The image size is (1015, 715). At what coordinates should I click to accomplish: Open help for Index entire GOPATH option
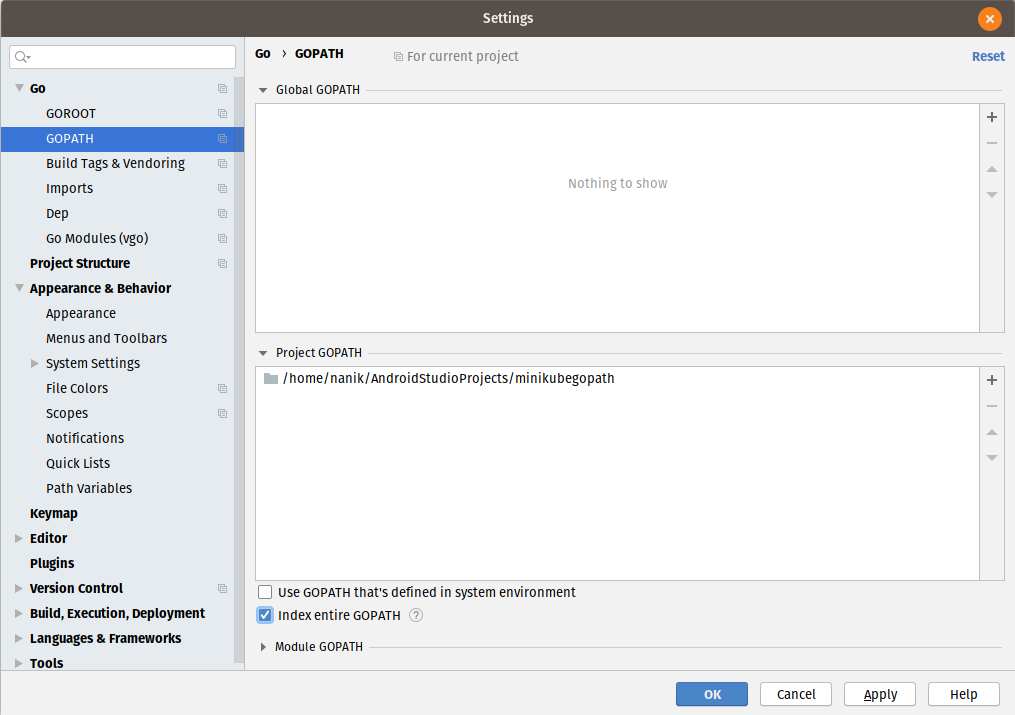[x=415, y=615]
